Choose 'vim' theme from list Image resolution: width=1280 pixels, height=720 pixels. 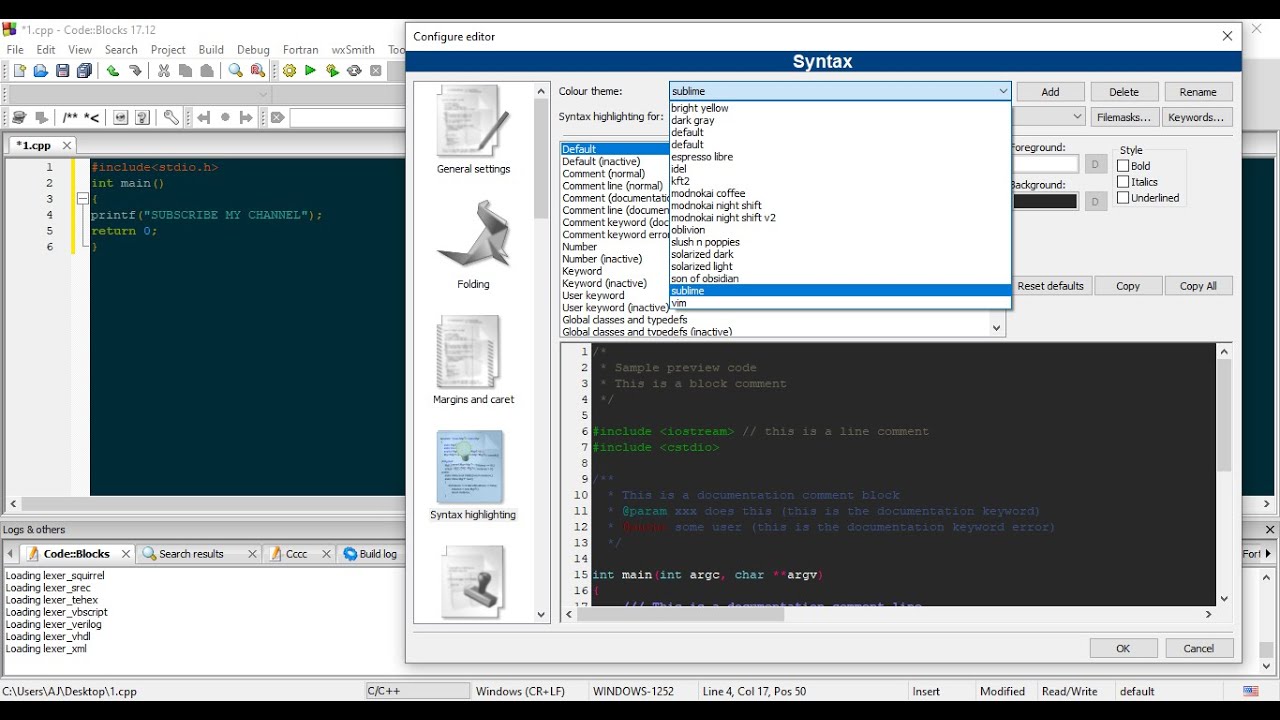tap(840, 303)
